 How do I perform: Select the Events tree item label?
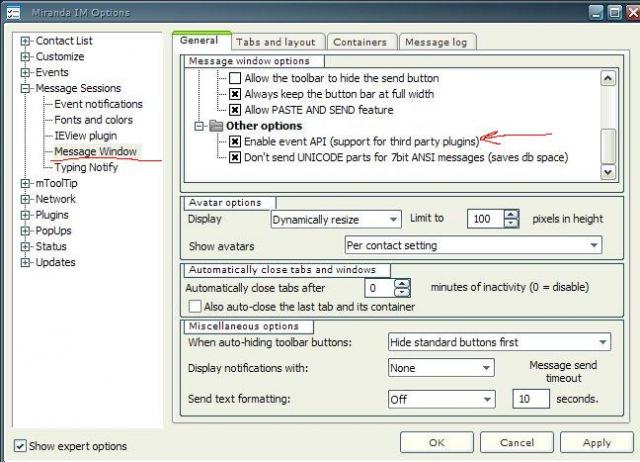[52, 73]
